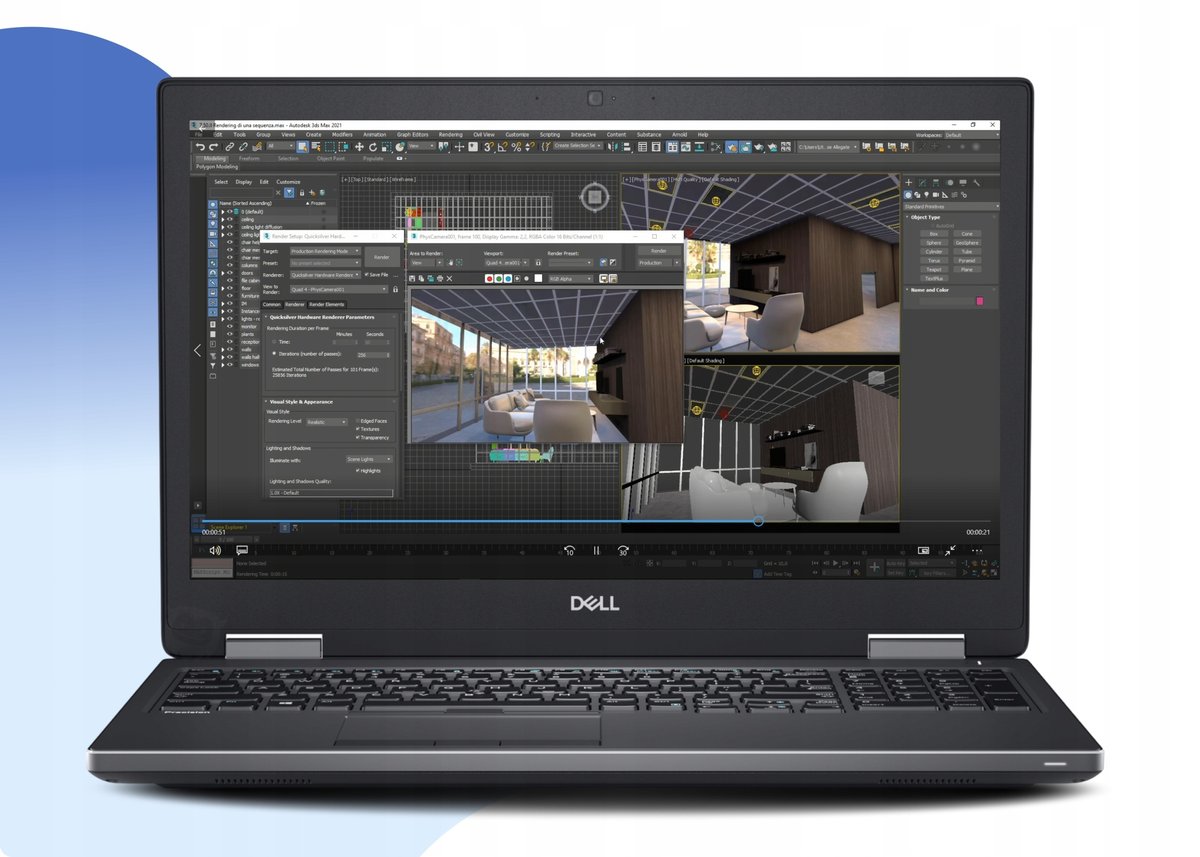Image resolution: width=1200 pixels, height=857 pixels.
Task: Open the Modify tab in command panel
Action: [921, 183]
